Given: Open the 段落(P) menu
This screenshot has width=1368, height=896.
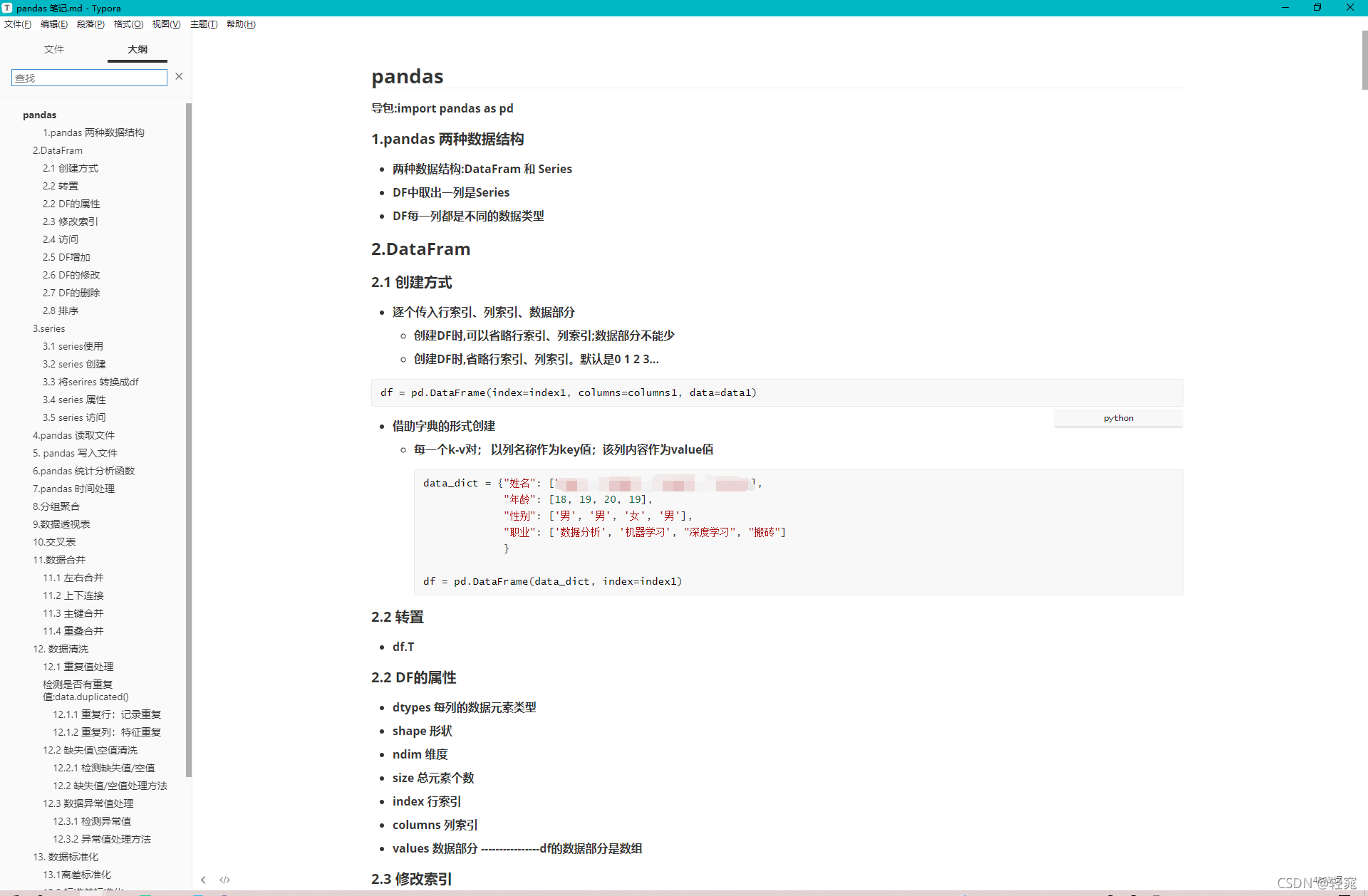Looking at the screenshot, I should [x=90, y=24].
